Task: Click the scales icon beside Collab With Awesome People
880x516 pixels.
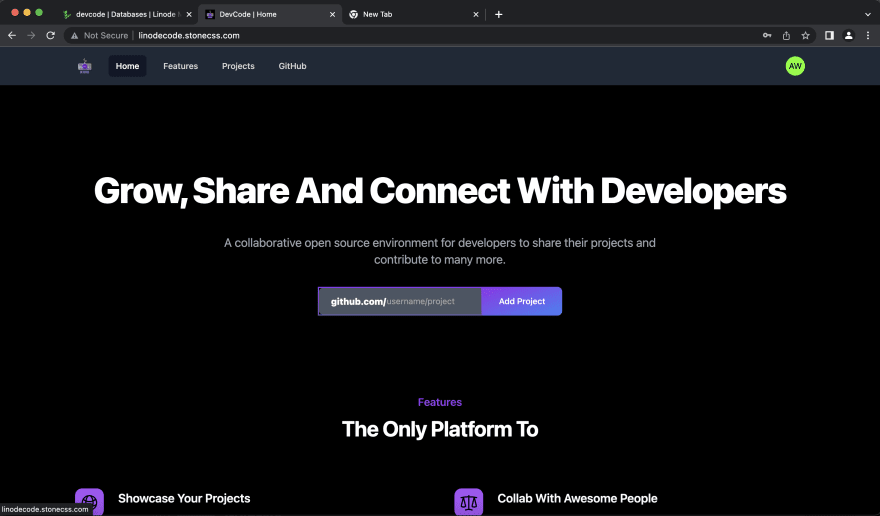Action: pyautogui.click(x=469, y=501)
